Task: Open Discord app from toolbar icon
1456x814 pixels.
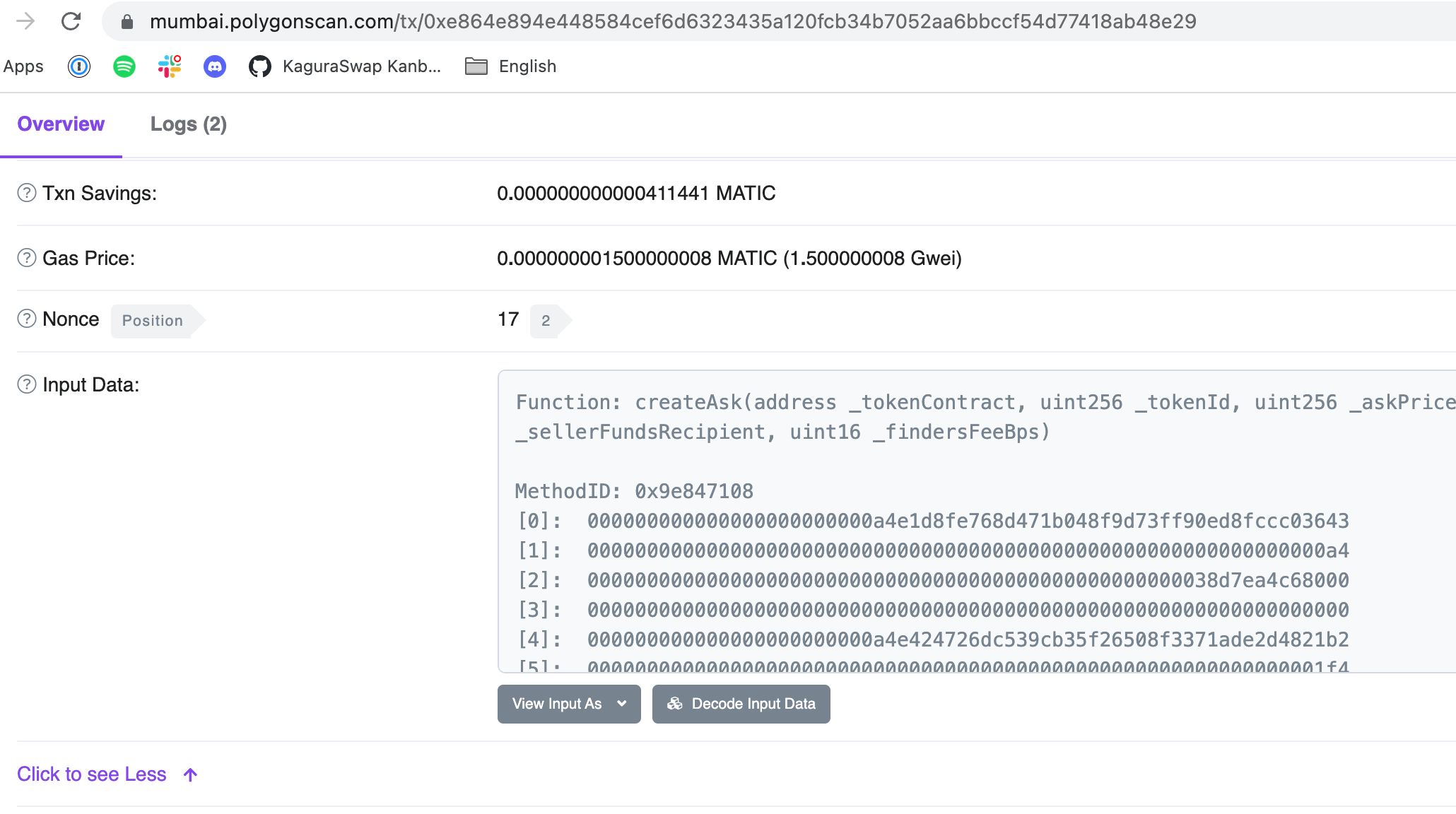Action: coord(213,66)
